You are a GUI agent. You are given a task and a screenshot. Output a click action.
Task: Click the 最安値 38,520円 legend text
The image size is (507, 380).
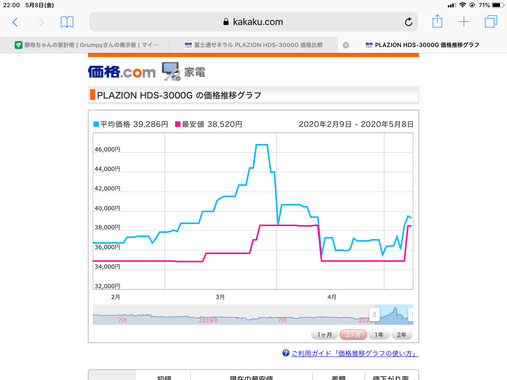tap(212, 124)
